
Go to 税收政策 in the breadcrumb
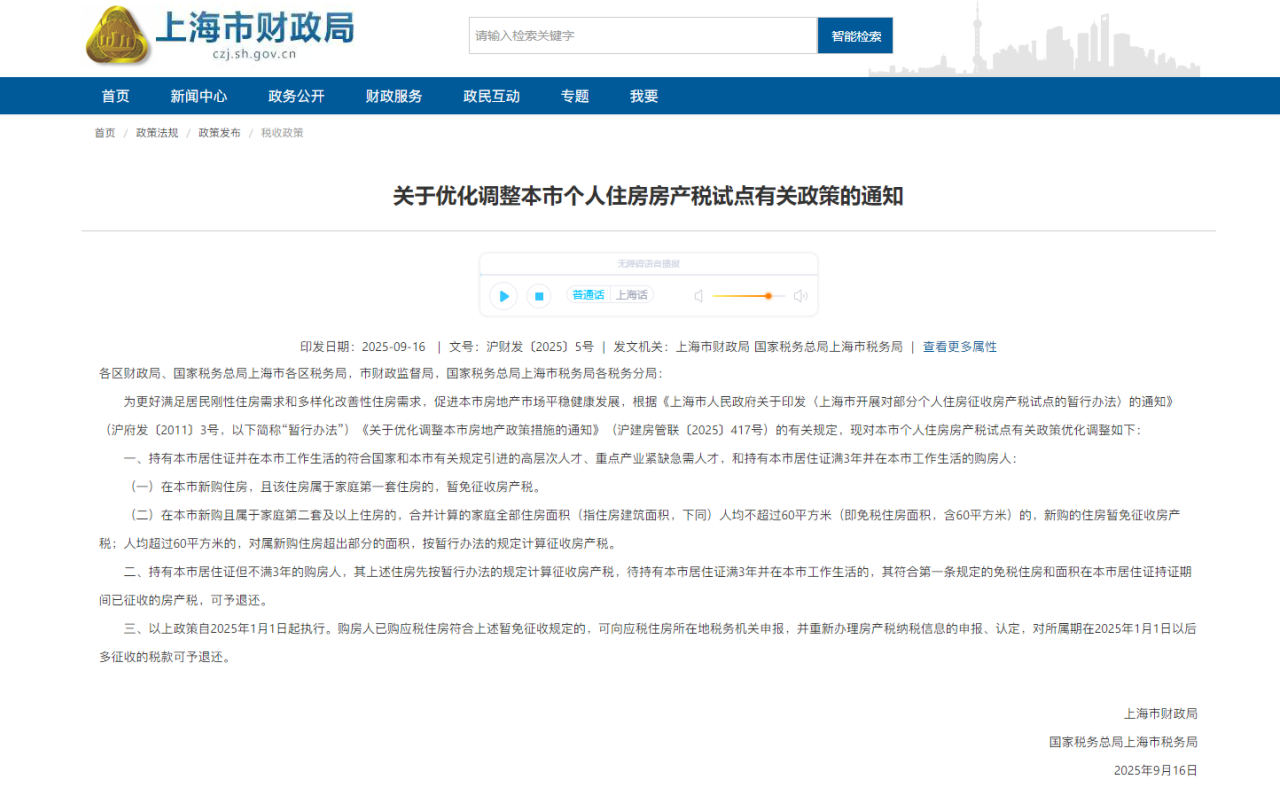point(282,133)
